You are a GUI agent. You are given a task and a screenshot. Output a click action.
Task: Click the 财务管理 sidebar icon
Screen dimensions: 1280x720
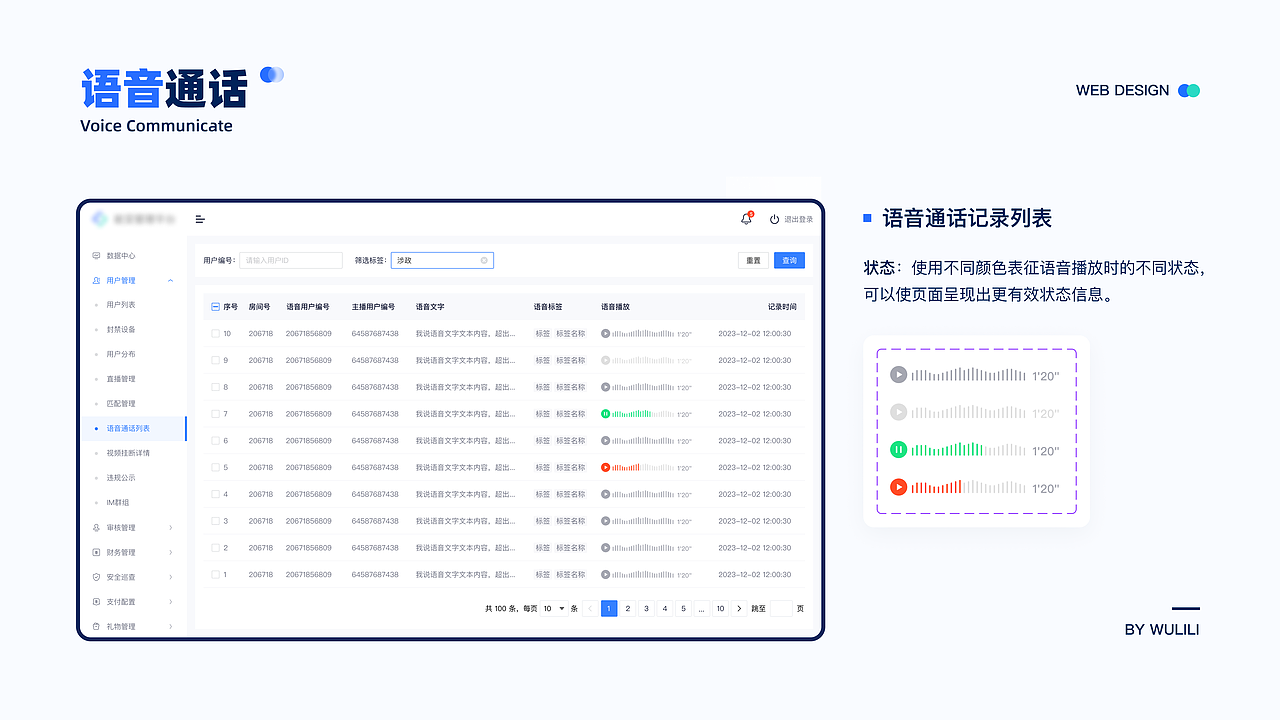point(96,552)
